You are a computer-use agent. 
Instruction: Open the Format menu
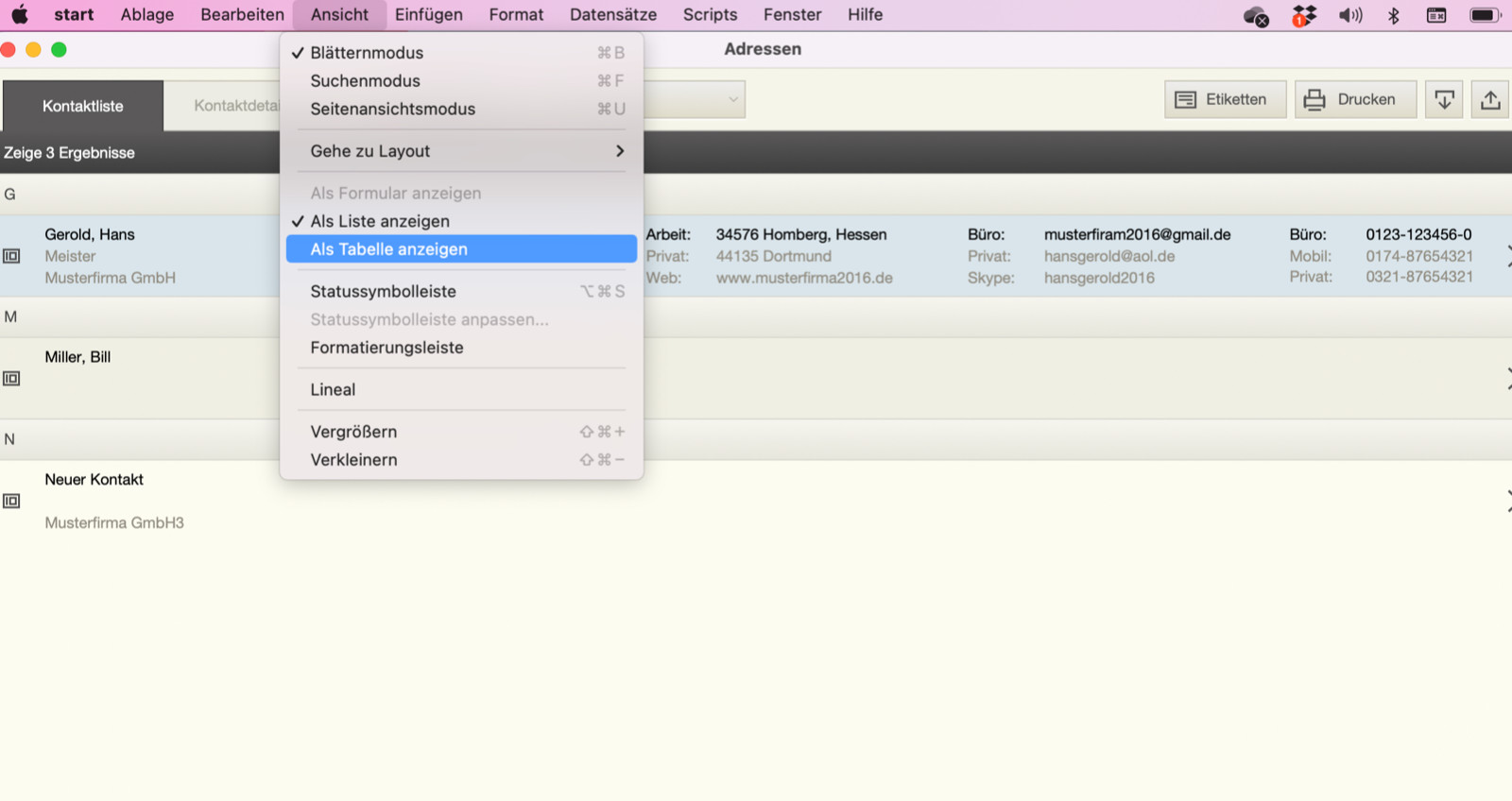[x=516, y=14]
